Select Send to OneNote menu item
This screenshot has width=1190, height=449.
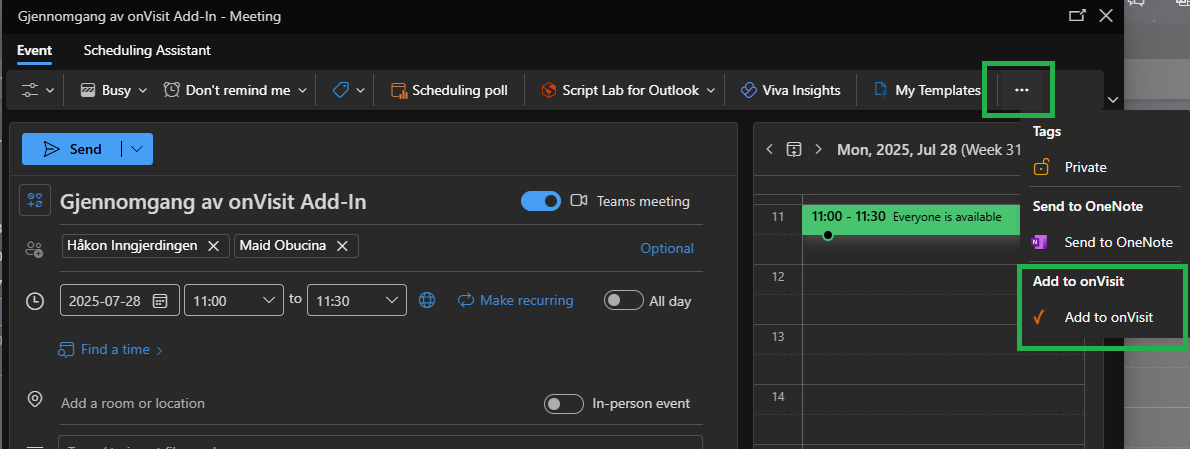coord(1105,242)
